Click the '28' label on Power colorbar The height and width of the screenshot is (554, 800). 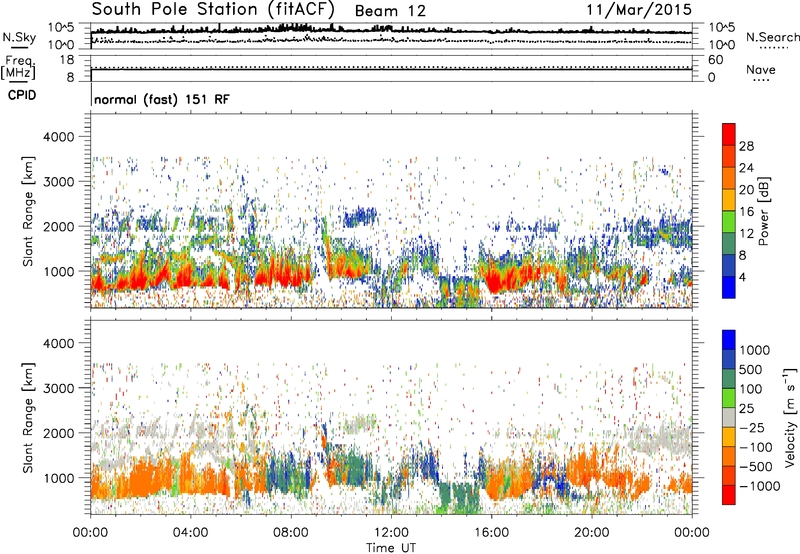coord(746,146)
